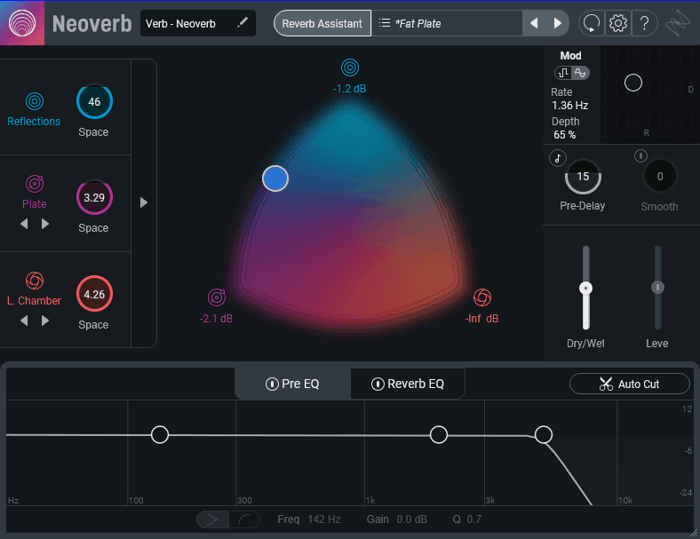Image resolution: width=700 pixels, height=539 pixels.
Task: Select the low-shelf filter shape button
Action: coord(244,519)
